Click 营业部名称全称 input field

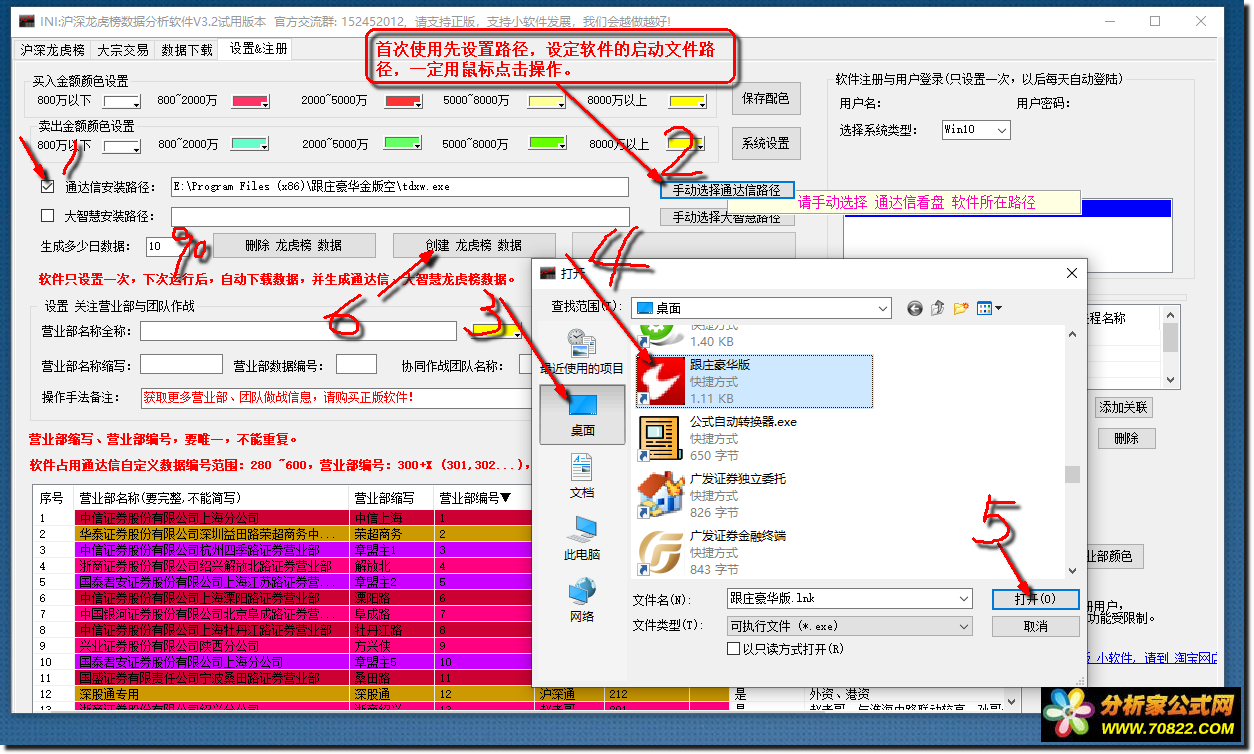299,331
